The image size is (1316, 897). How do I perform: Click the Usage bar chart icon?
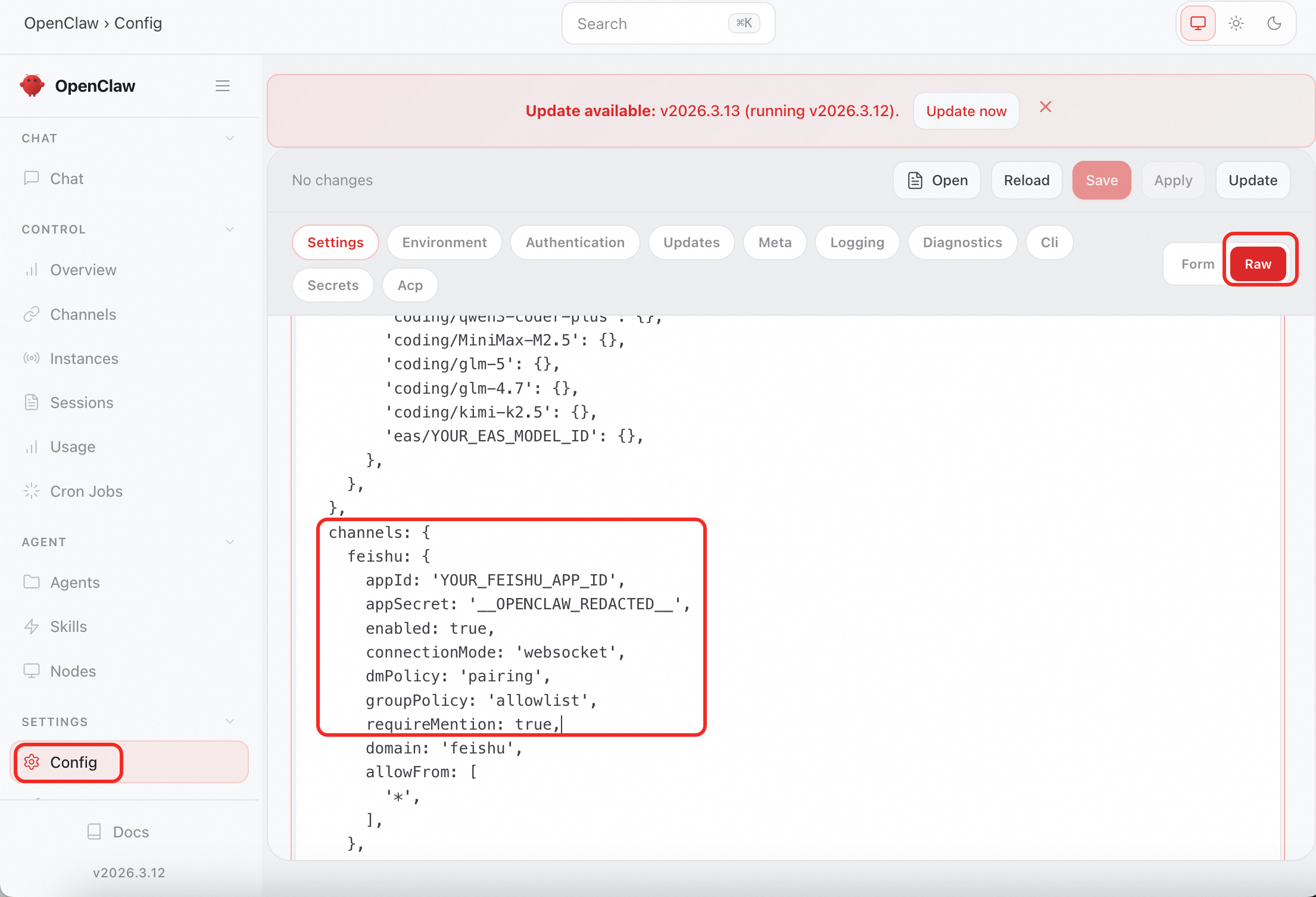pyautogui.click(x=32, y=447)
